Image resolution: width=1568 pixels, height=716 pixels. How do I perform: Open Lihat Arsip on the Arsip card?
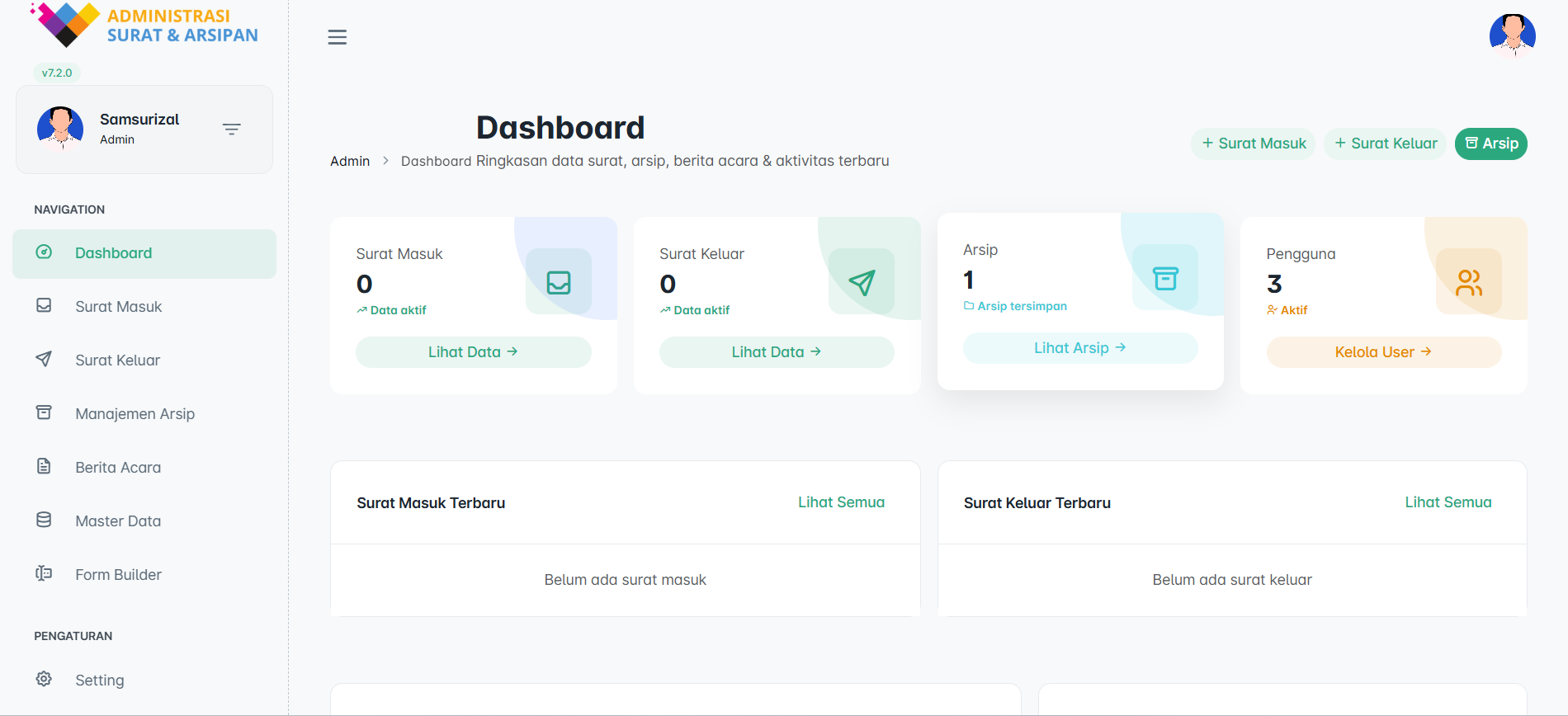(x=1079, y=348)
